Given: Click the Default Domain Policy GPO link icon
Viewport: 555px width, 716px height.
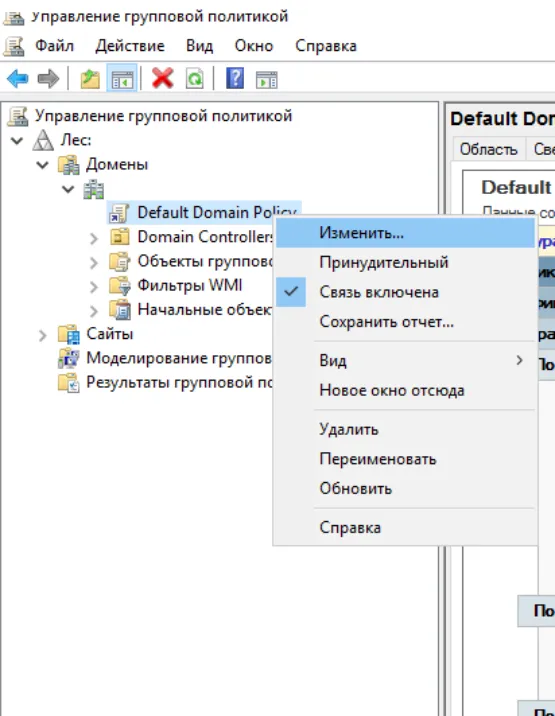Looking at the screenshot, I should click(x=119, y=213).
